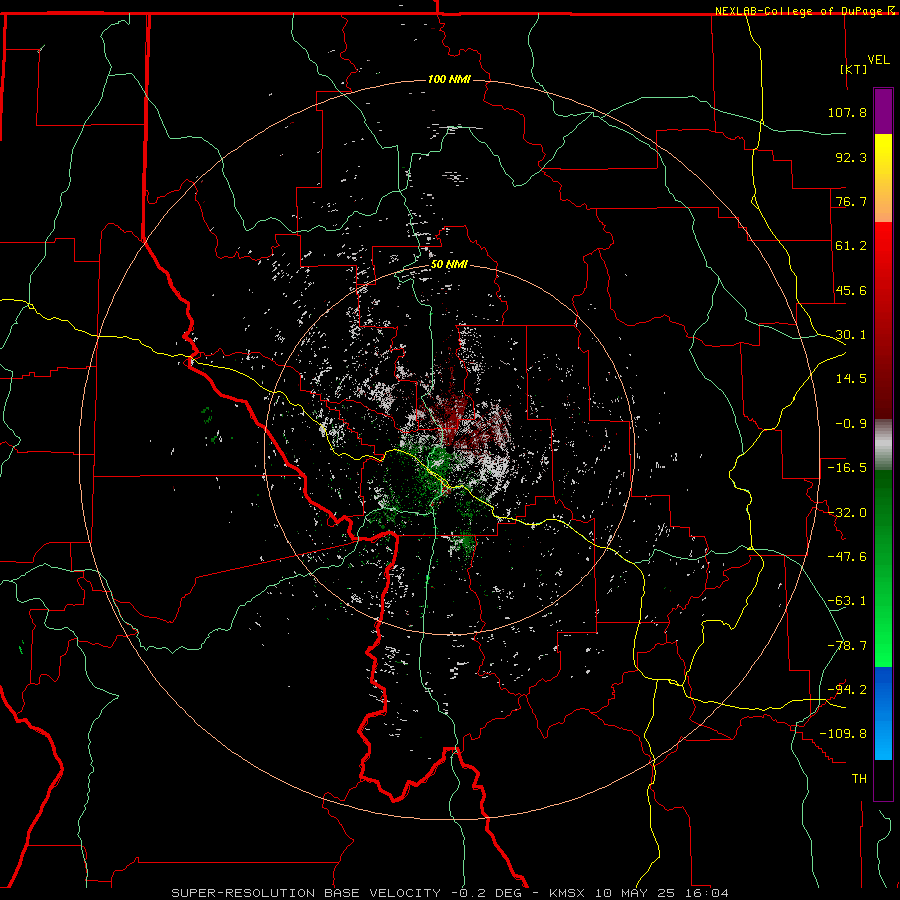The height and width of the screenshot is (900, 900).
Task: Click the 50 NMI range ring label
Action: pos(449,265)
